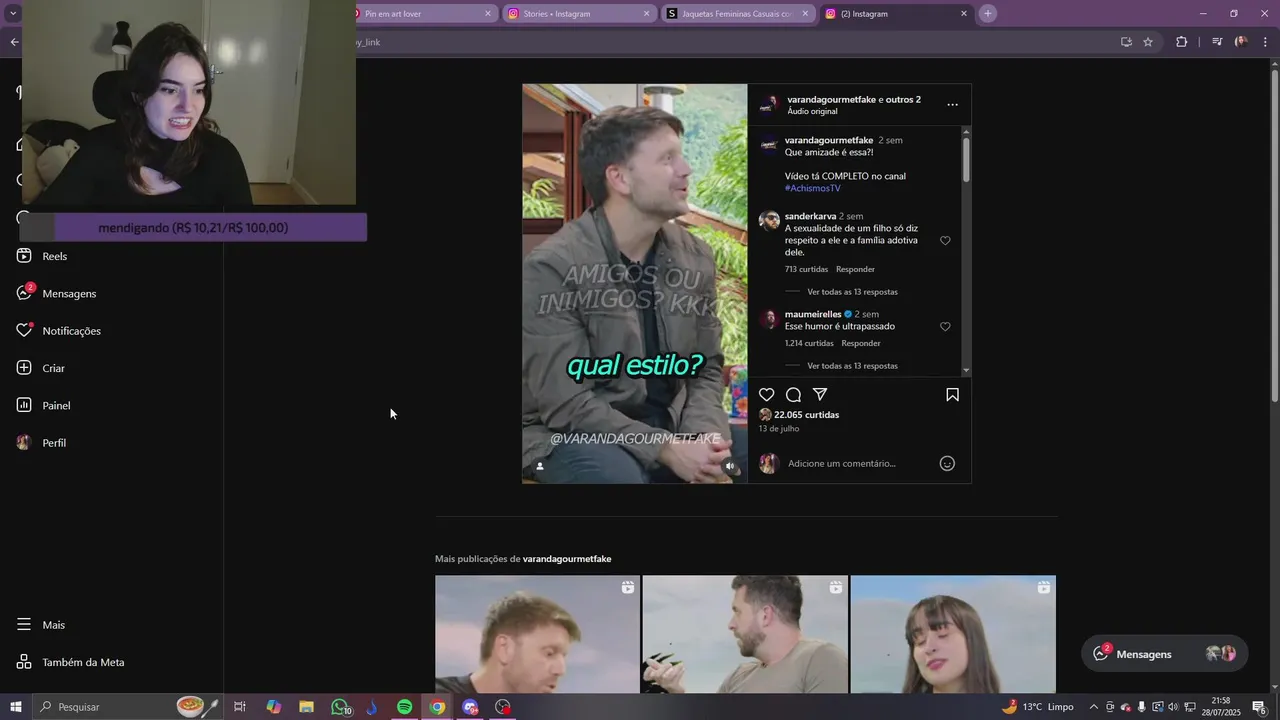Show tagged people icon on video
Image resolution: width=1280 pixels, height=720 pixels.
tap(540, 466)
